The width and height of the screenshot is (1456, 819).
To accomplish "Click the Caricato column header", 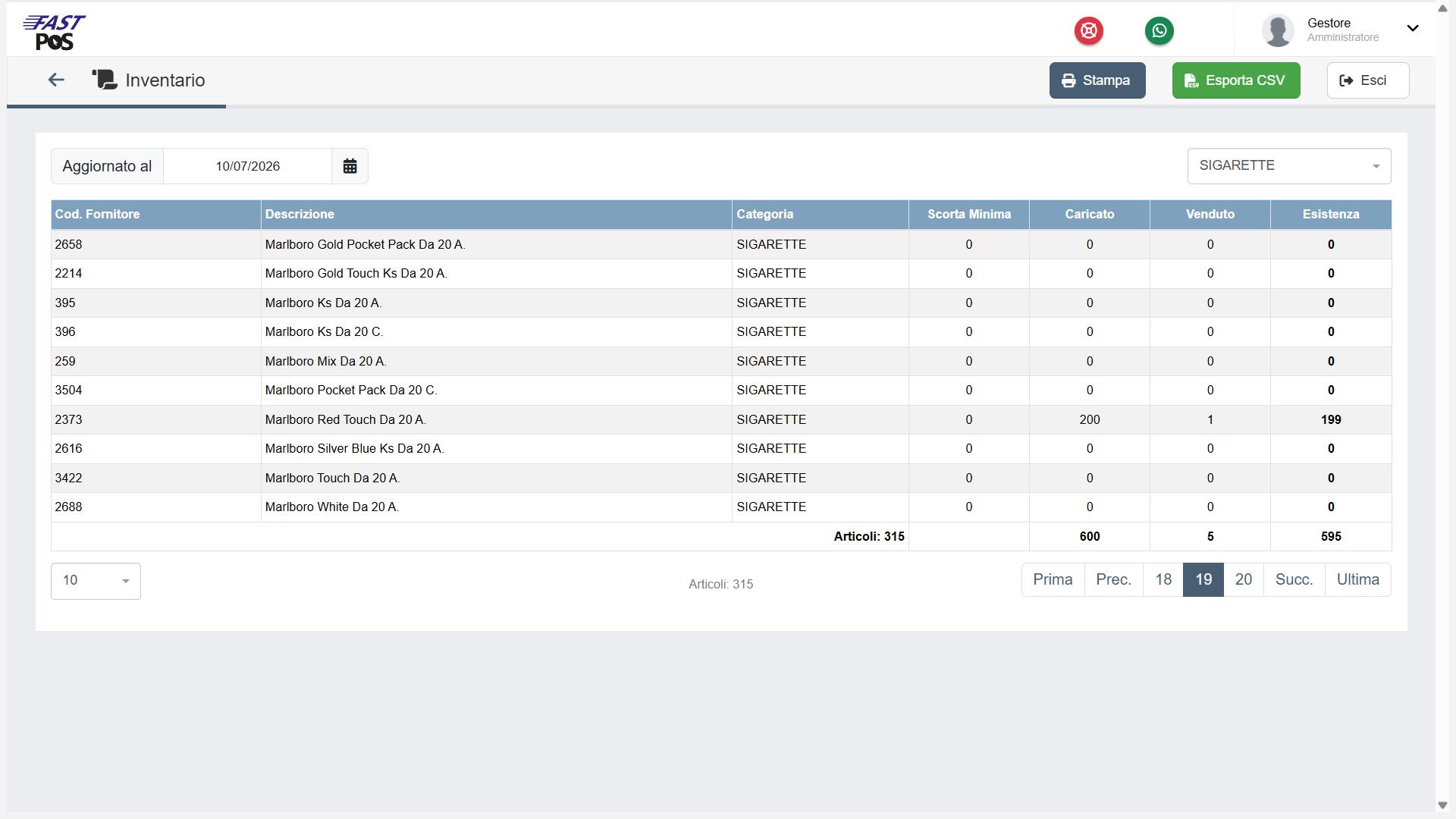I will coord(1090,215).
